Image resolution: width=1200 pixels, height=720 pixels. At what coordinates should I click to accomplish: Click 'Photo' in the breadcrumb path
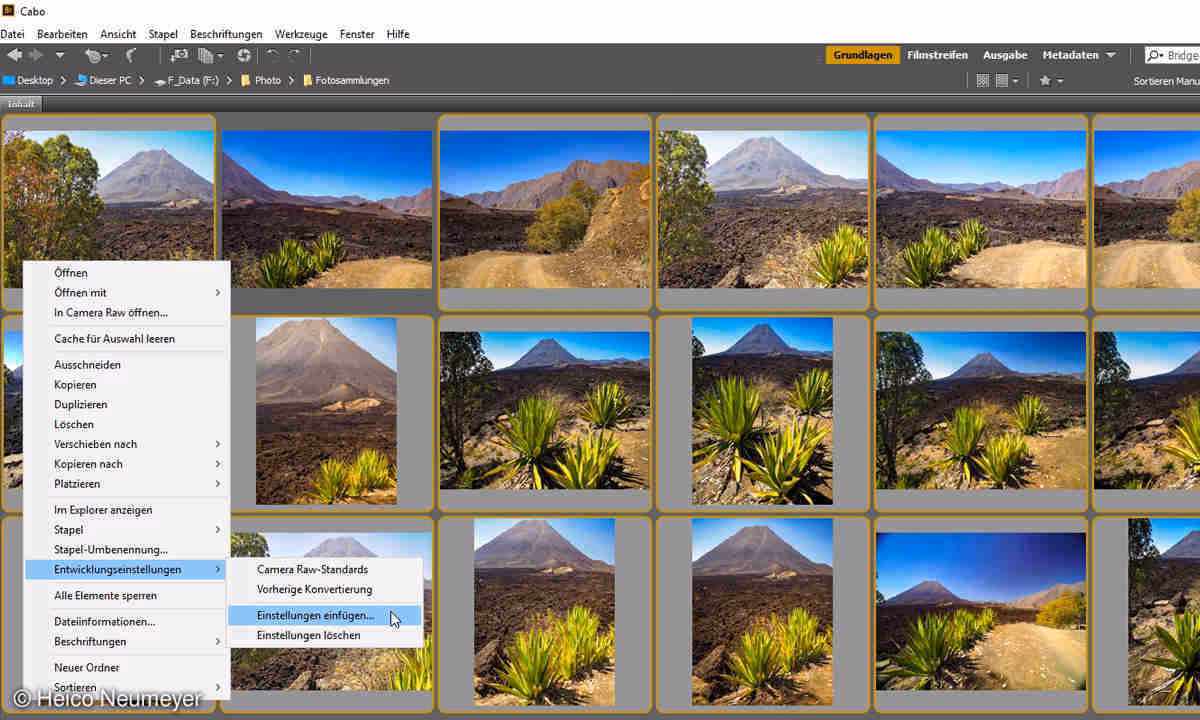click(x=267, y=80)
